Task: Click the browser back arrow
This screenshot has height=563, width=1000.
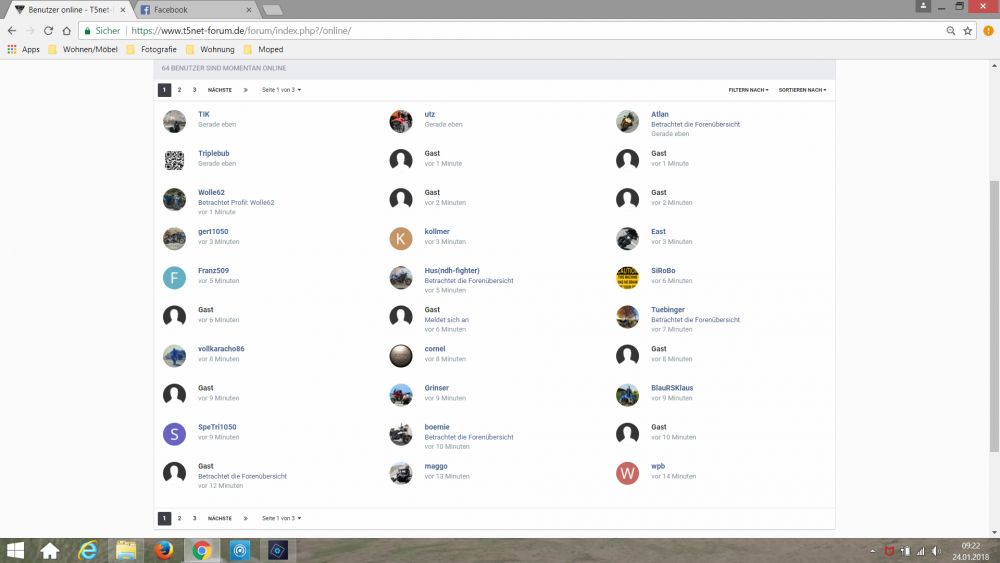Action: 11,31
